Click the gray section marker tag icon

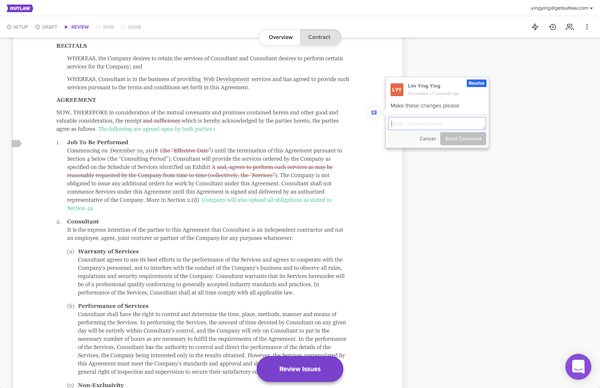point(16,143)
